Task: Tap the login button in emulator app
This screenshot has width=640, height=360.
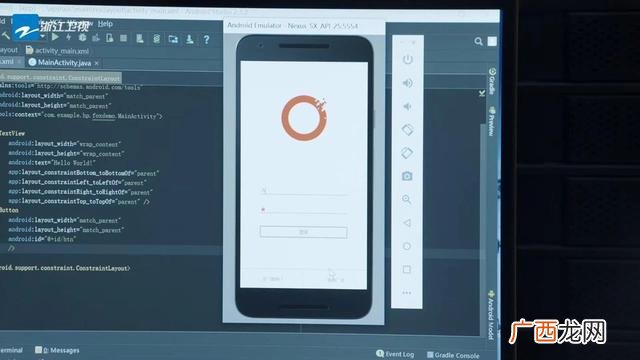Action: (x=304, y=232)
